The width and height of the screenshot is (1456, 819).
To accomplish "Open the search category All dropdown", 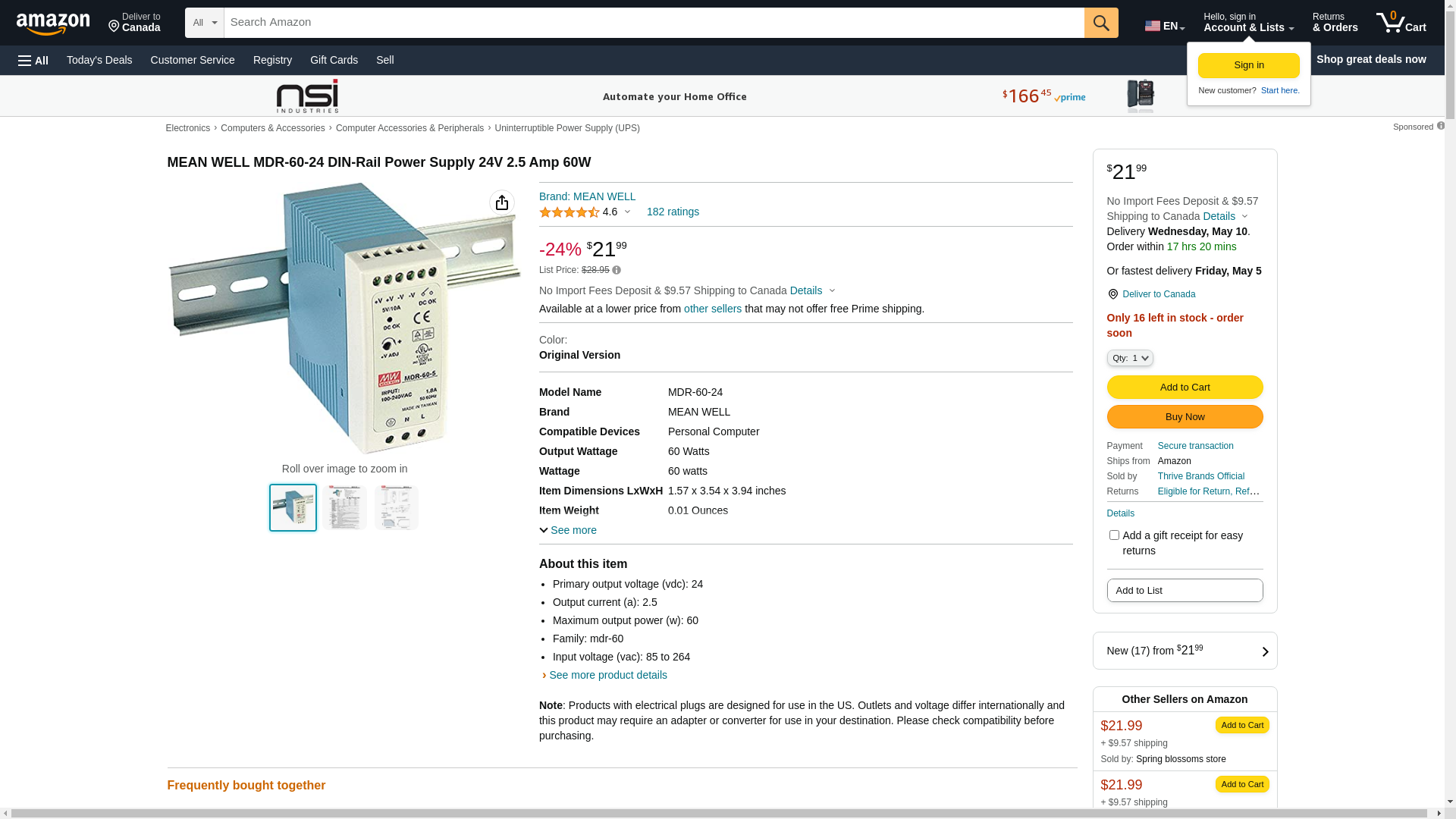I will pos(204,23).
